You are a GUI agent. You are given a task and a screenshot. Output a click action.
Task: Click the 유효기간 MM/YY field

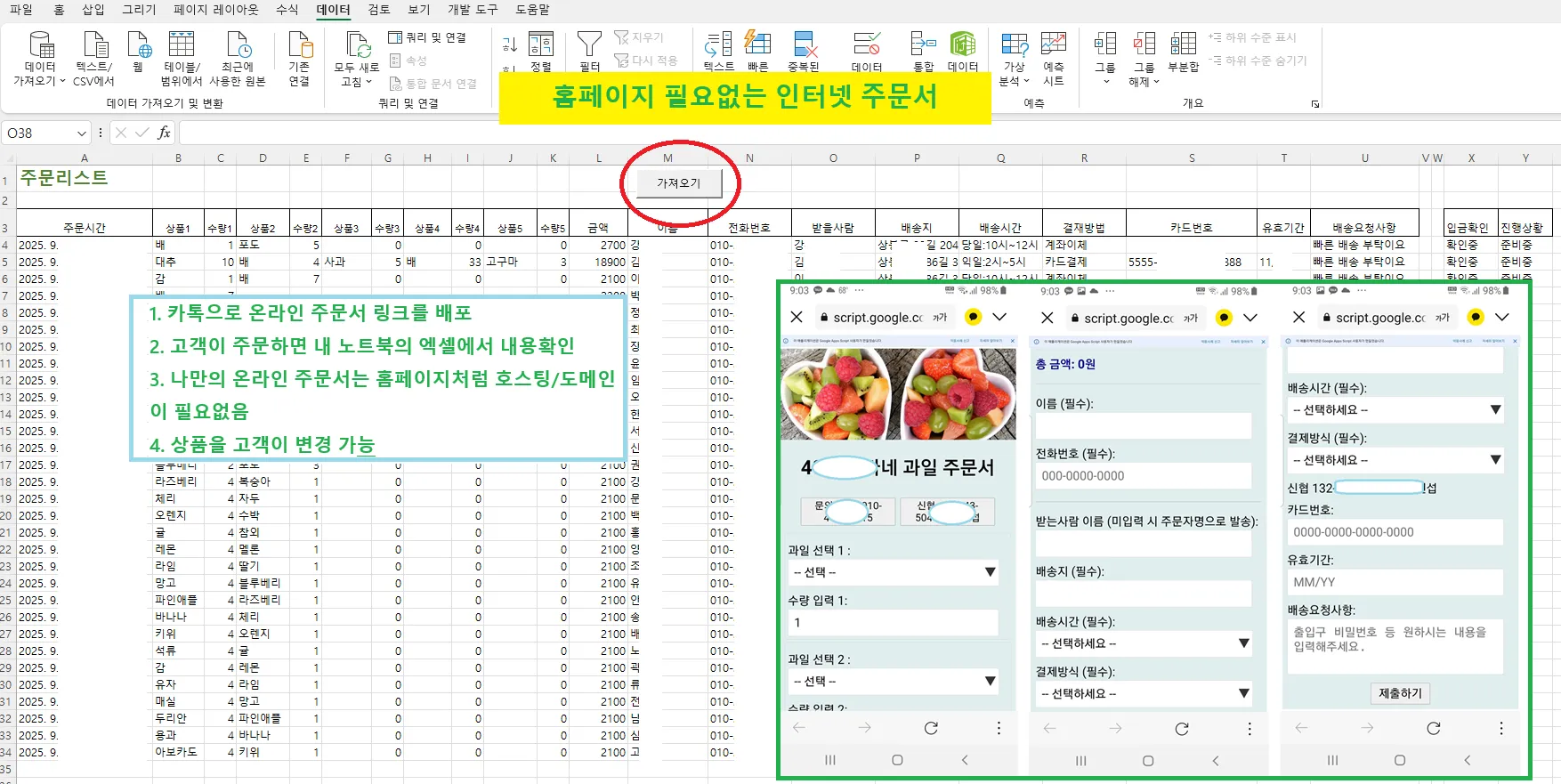(x=1395, y=582)
